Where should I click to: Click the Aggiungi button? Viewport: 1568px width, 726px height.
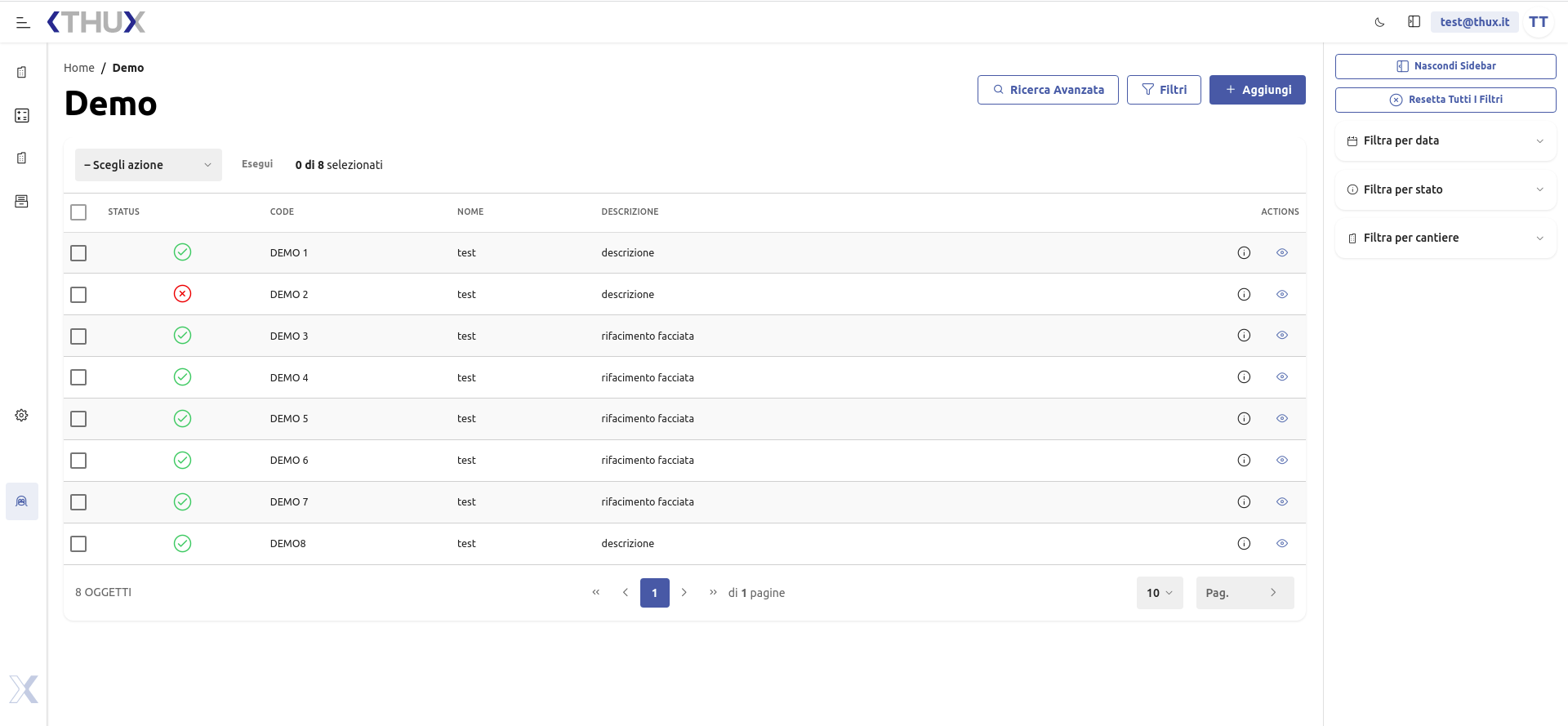click(x=1257, y=90)
